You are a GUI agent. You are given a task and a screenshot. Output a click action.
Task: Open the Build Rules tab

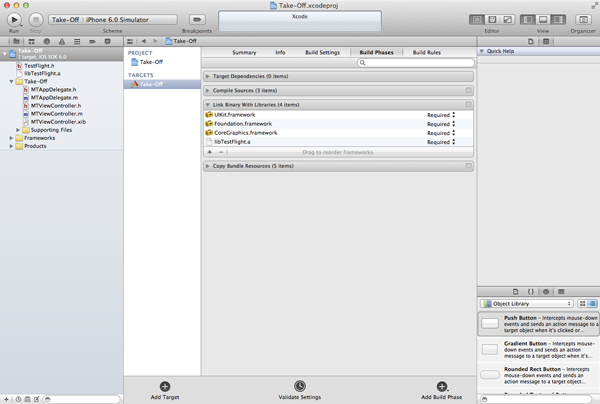pyautogui.click(x=427, y=52)
